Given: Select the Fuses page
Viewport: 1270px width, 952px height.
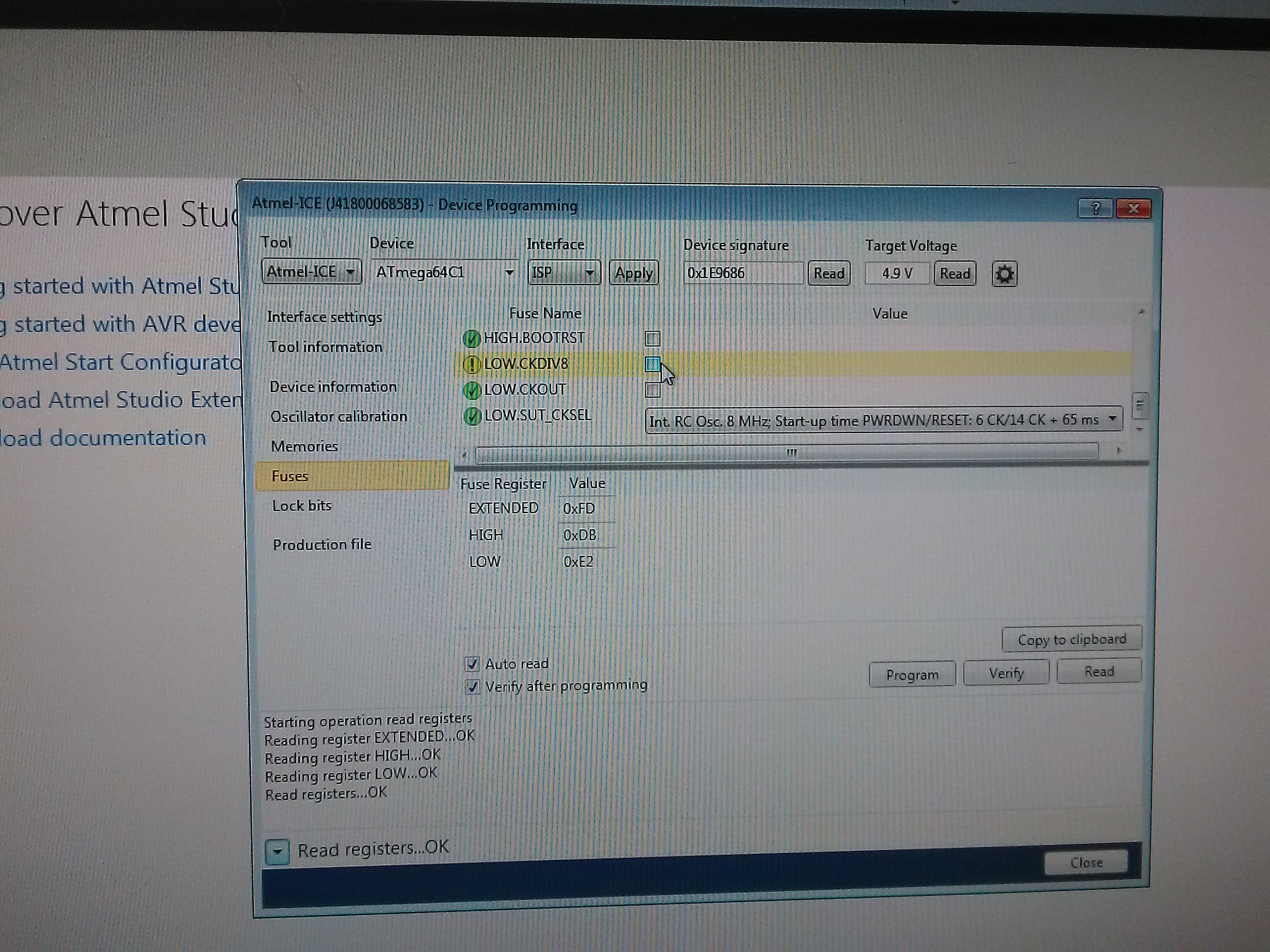Looking at the screenshot, I should point(352,476).
